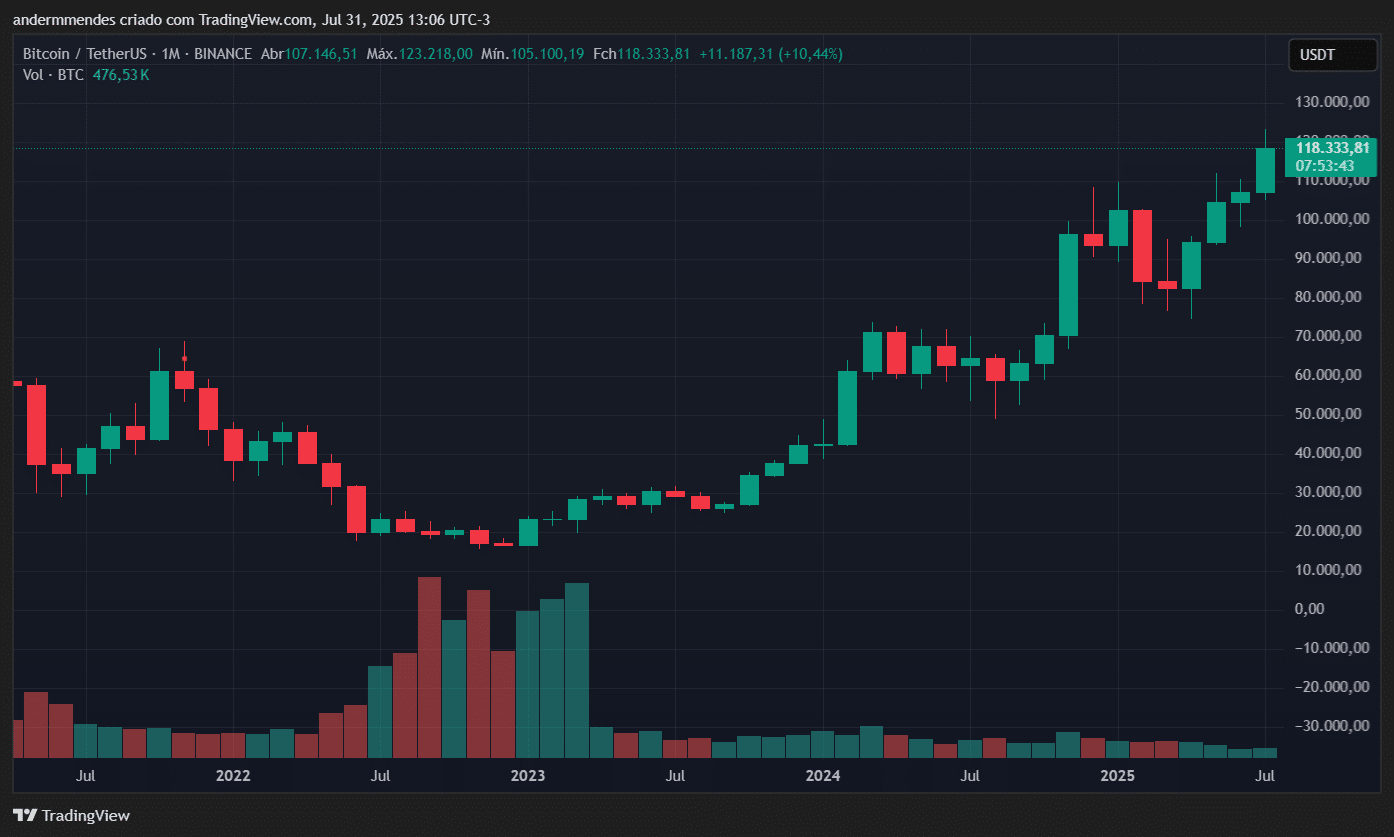This screenshot has width=1394, height=837.
Task: Click the 60.000,00 price axis label
Action: click(1330, 375)
